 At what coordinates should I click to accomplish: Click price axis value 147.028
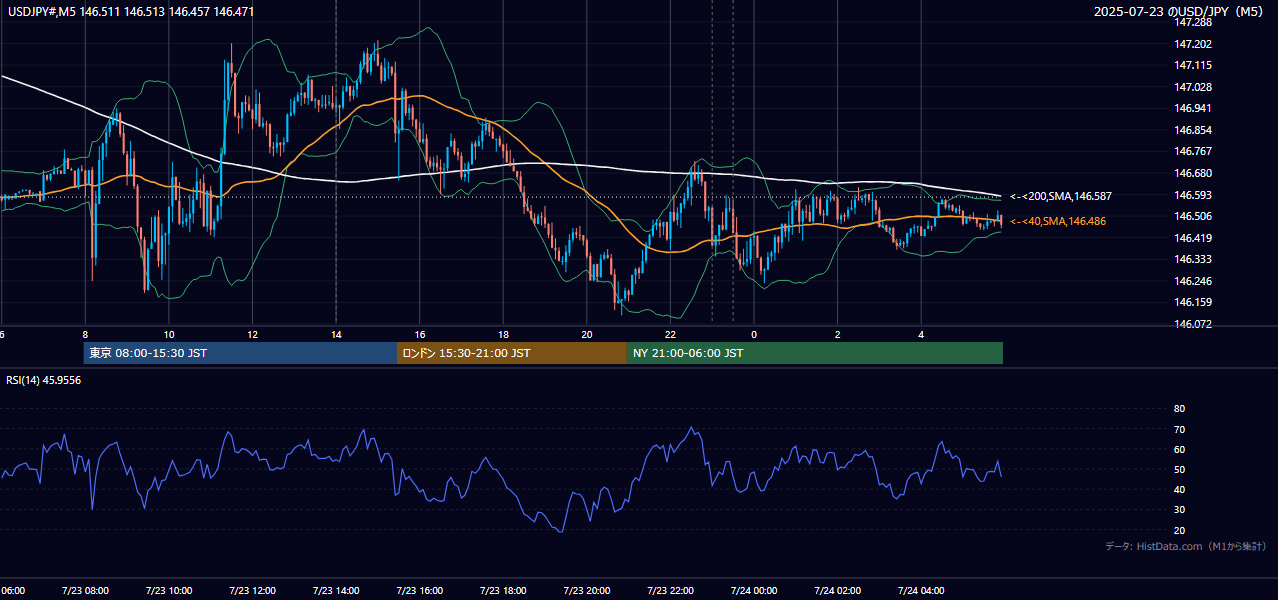point(1193,87)
